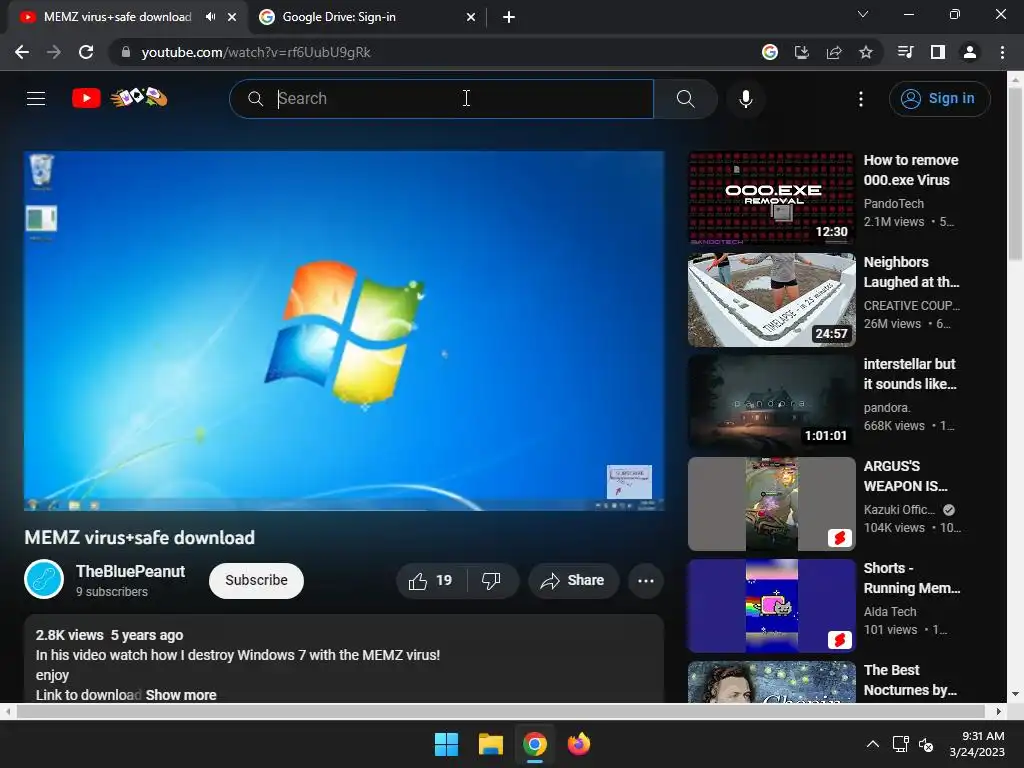Start voice search with the microphone icon
The width and height of the screenshot is (1024, 768).
pyautogui.click(x=746, y=99)
